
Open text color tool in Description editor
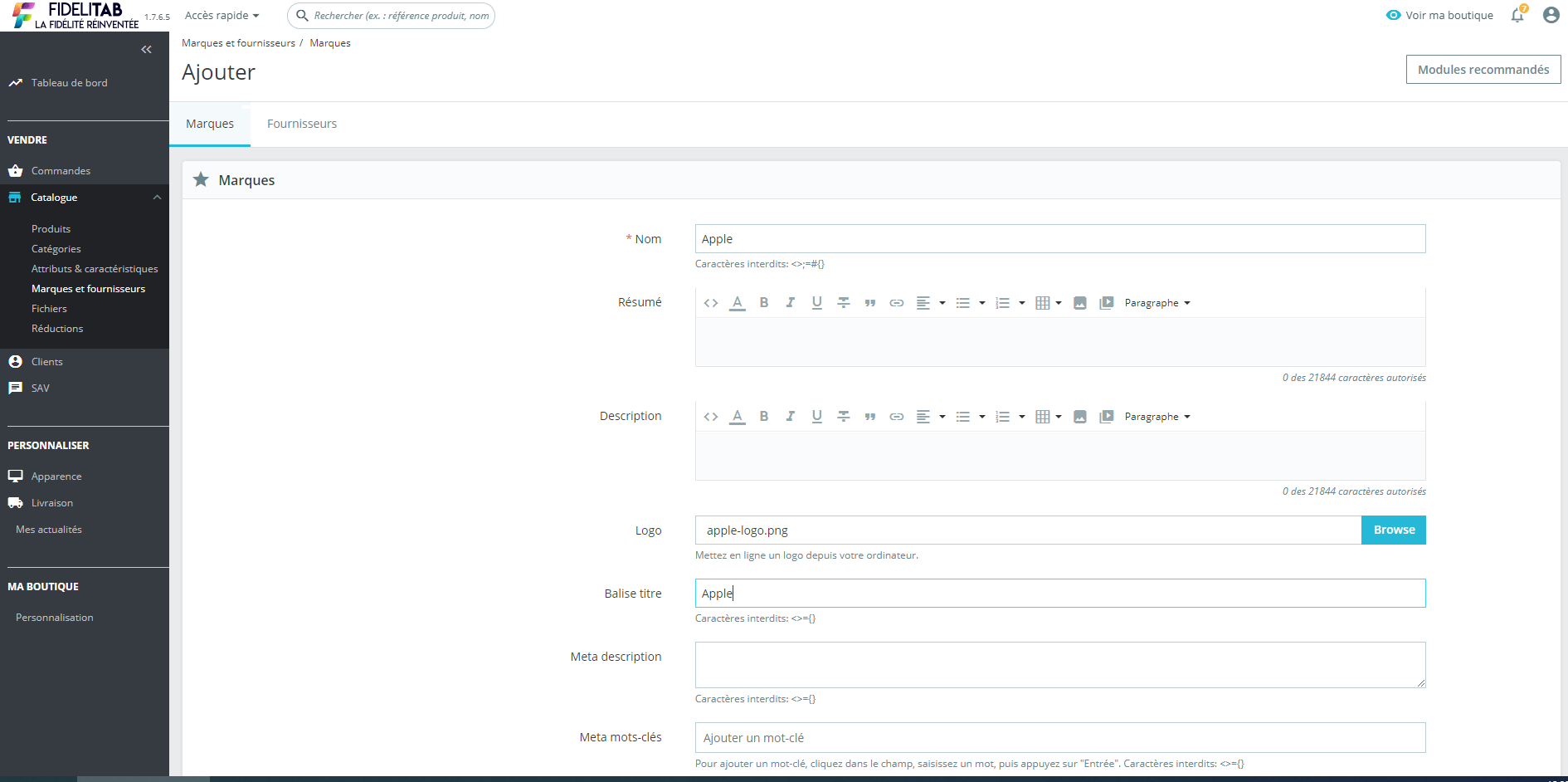click(738, 417)
